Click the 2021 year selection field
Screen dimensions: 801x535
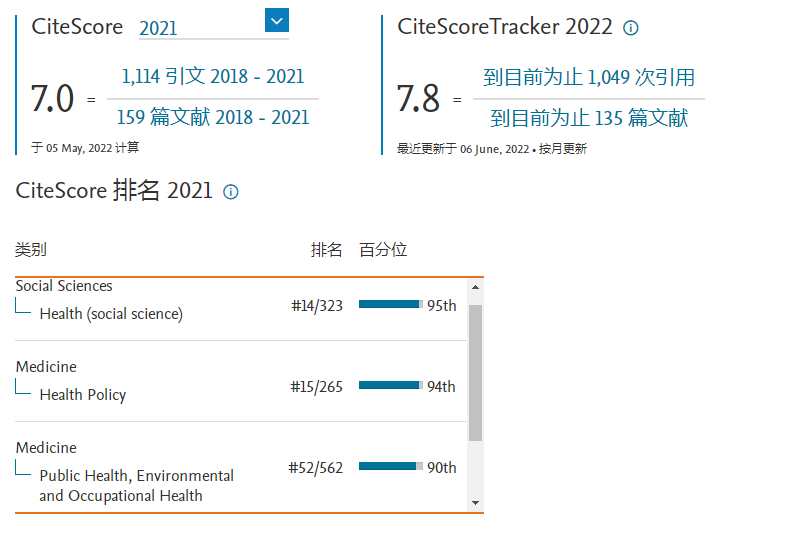coord(214,28)
